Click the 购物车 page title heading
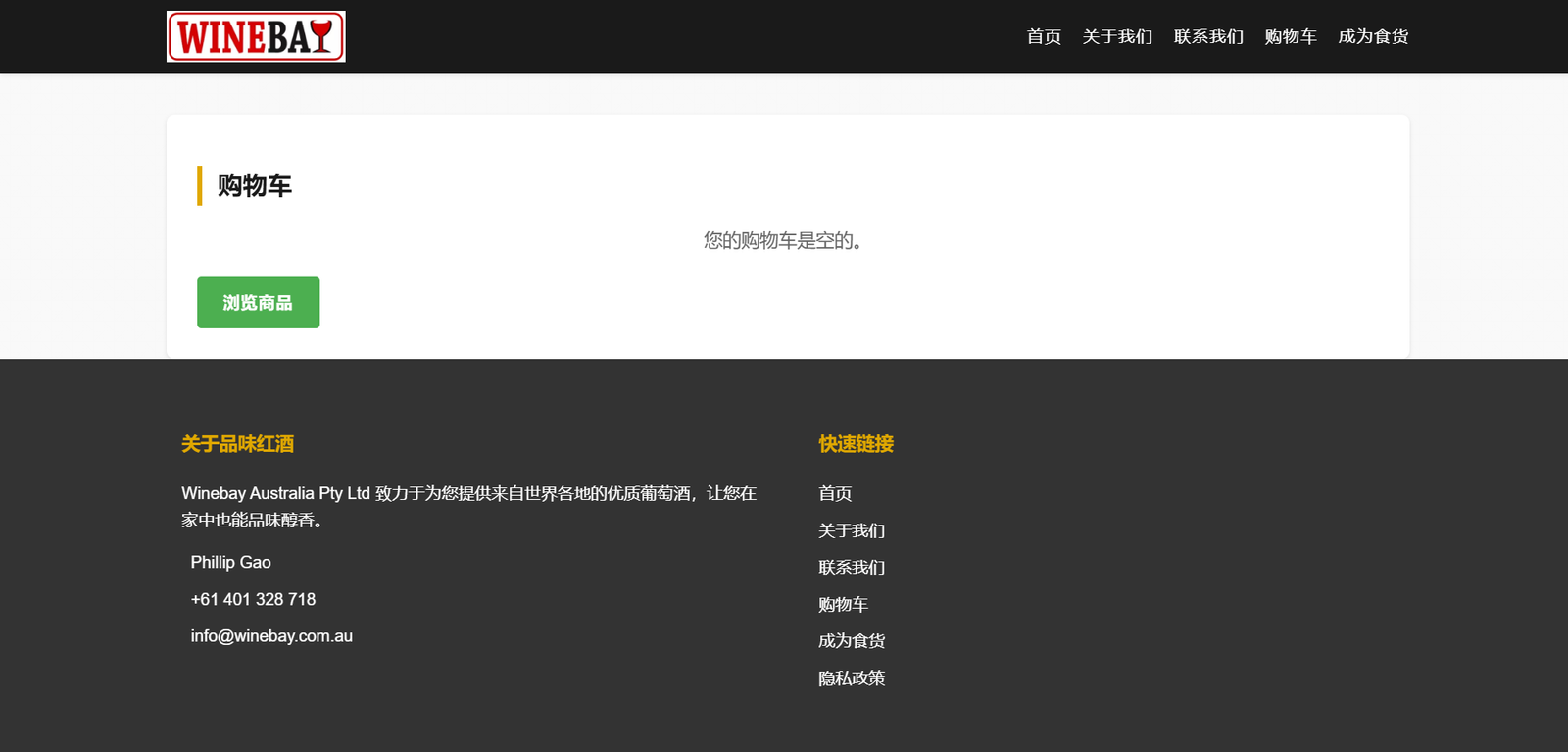 tap(255, 185)
